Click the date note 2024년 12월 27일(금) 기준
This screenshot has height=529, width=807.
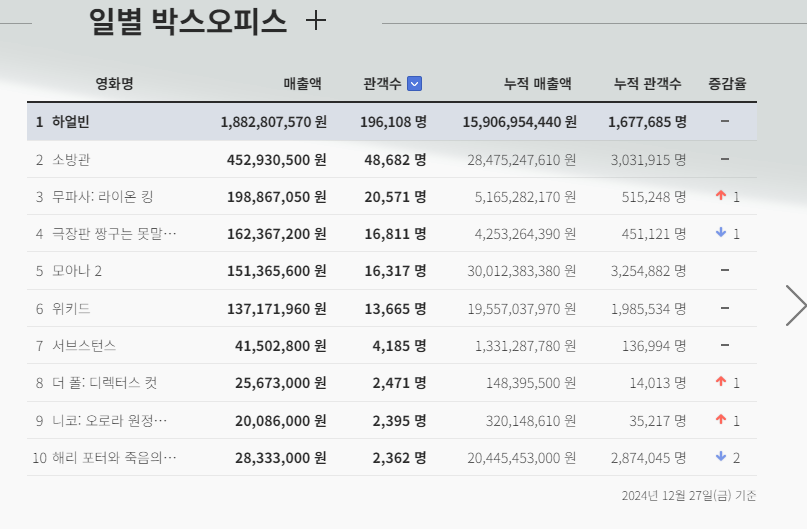coord(689,496)
